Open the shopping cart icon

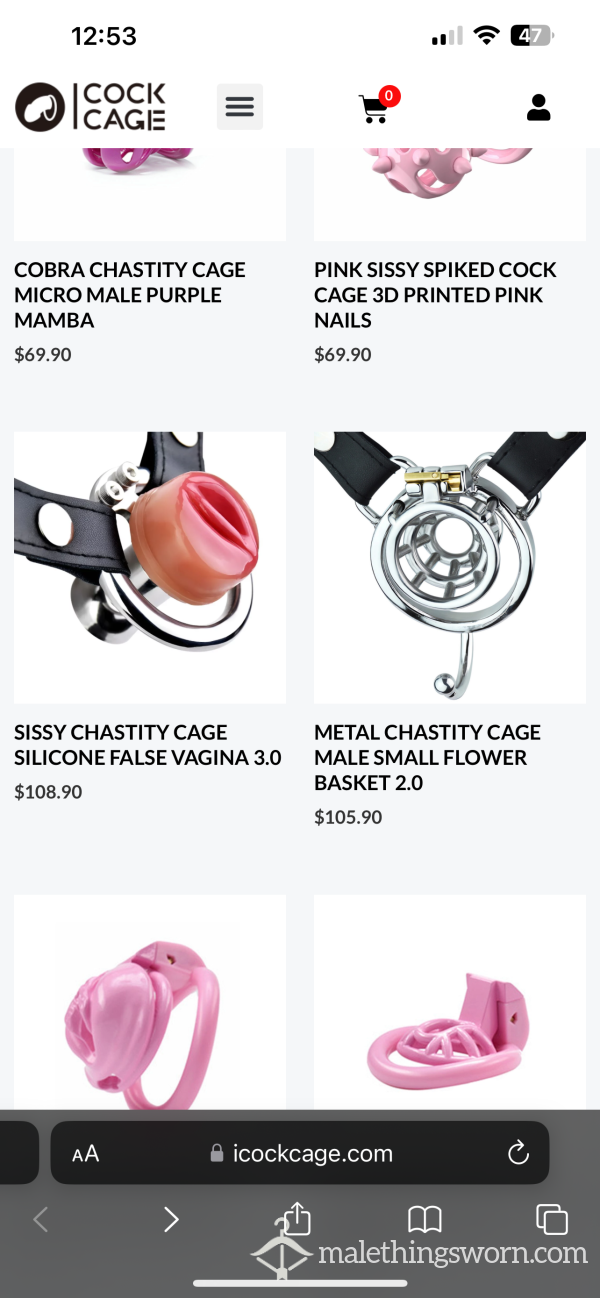374,109
